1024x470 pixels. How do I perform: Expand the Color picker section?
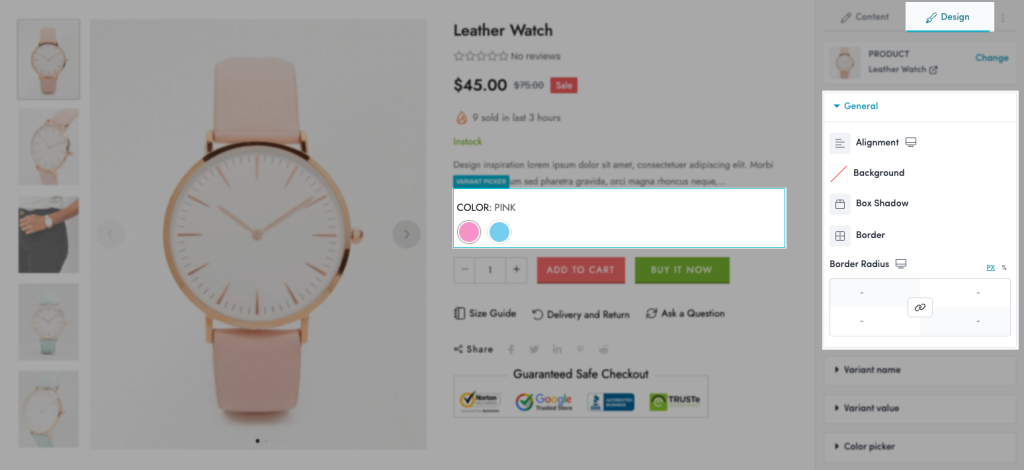click(920, 446)
